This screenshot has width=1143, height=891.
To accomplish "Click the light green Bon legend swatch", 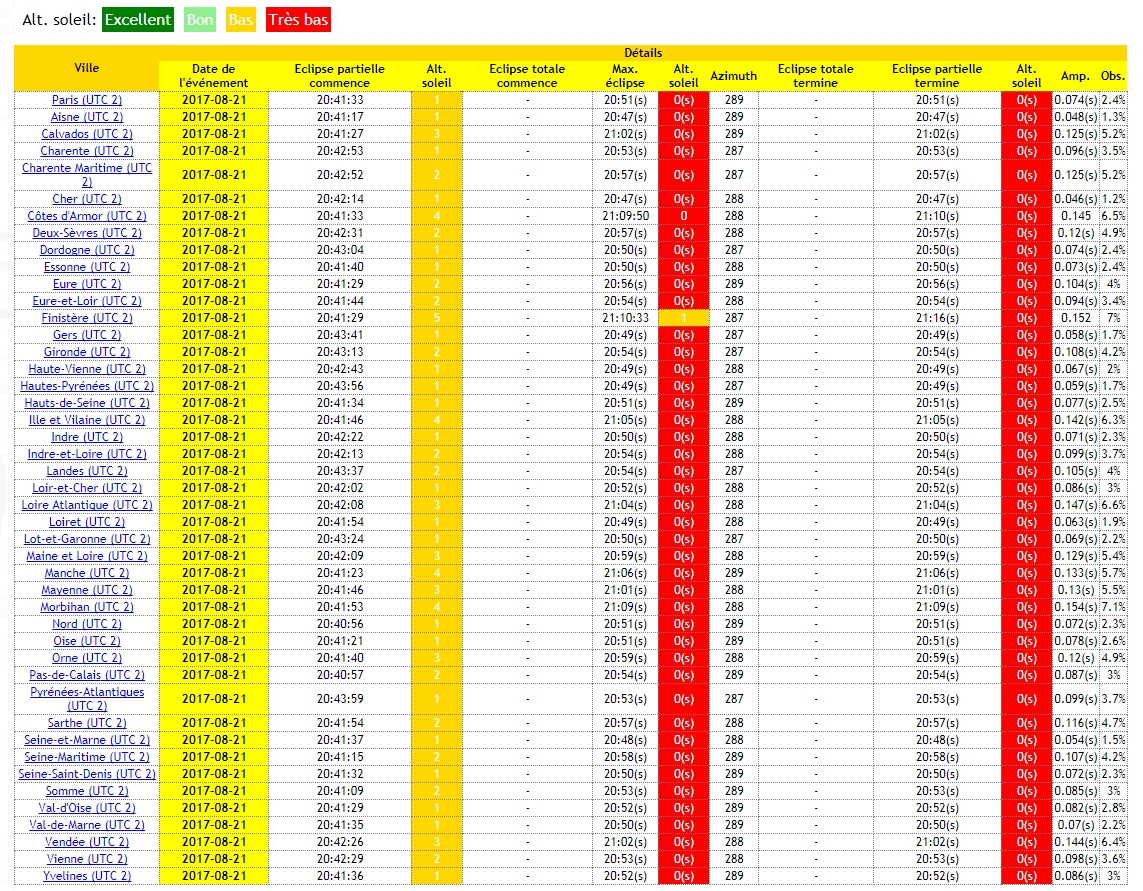I will click(200, 20).
